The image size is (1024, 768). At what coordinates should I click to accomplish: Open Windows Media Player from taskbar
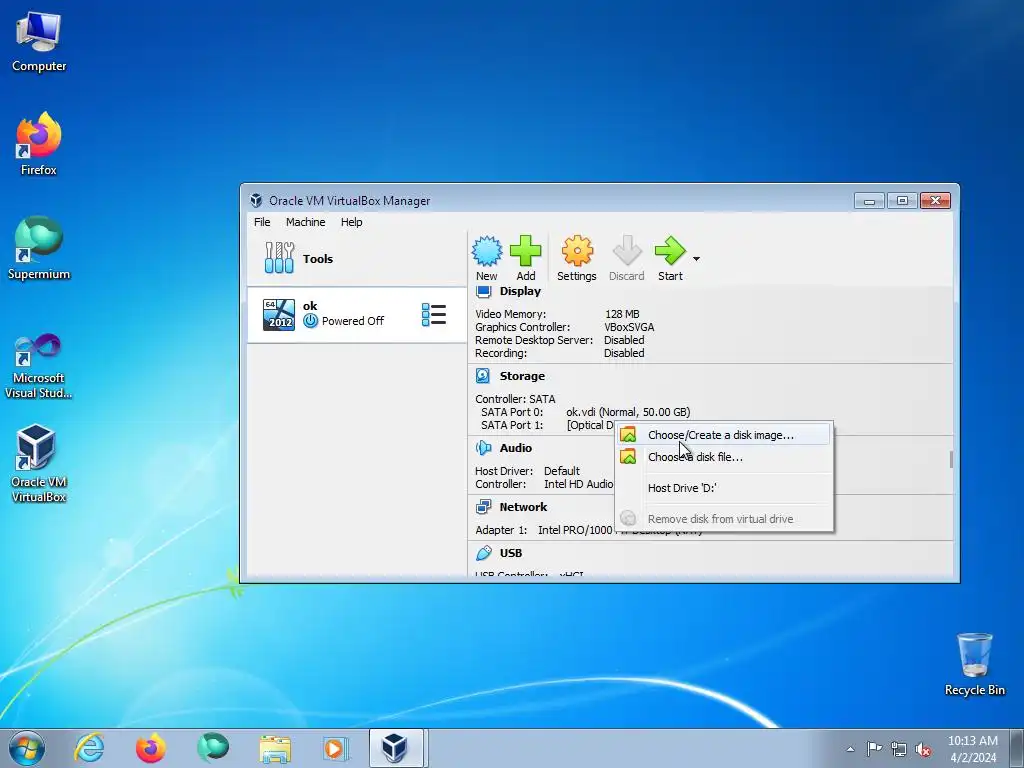pos(336,748)
